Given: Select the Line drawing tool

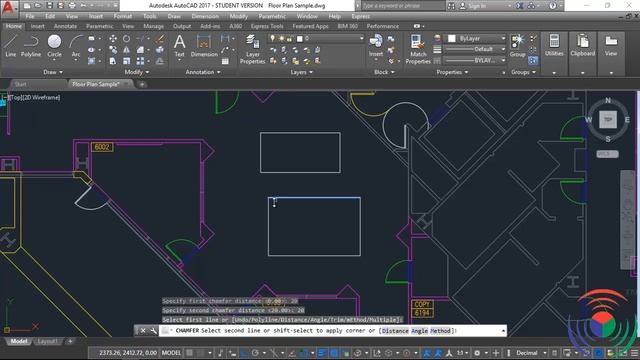Looking at the screenshot, I should click(x=10, y=45).
